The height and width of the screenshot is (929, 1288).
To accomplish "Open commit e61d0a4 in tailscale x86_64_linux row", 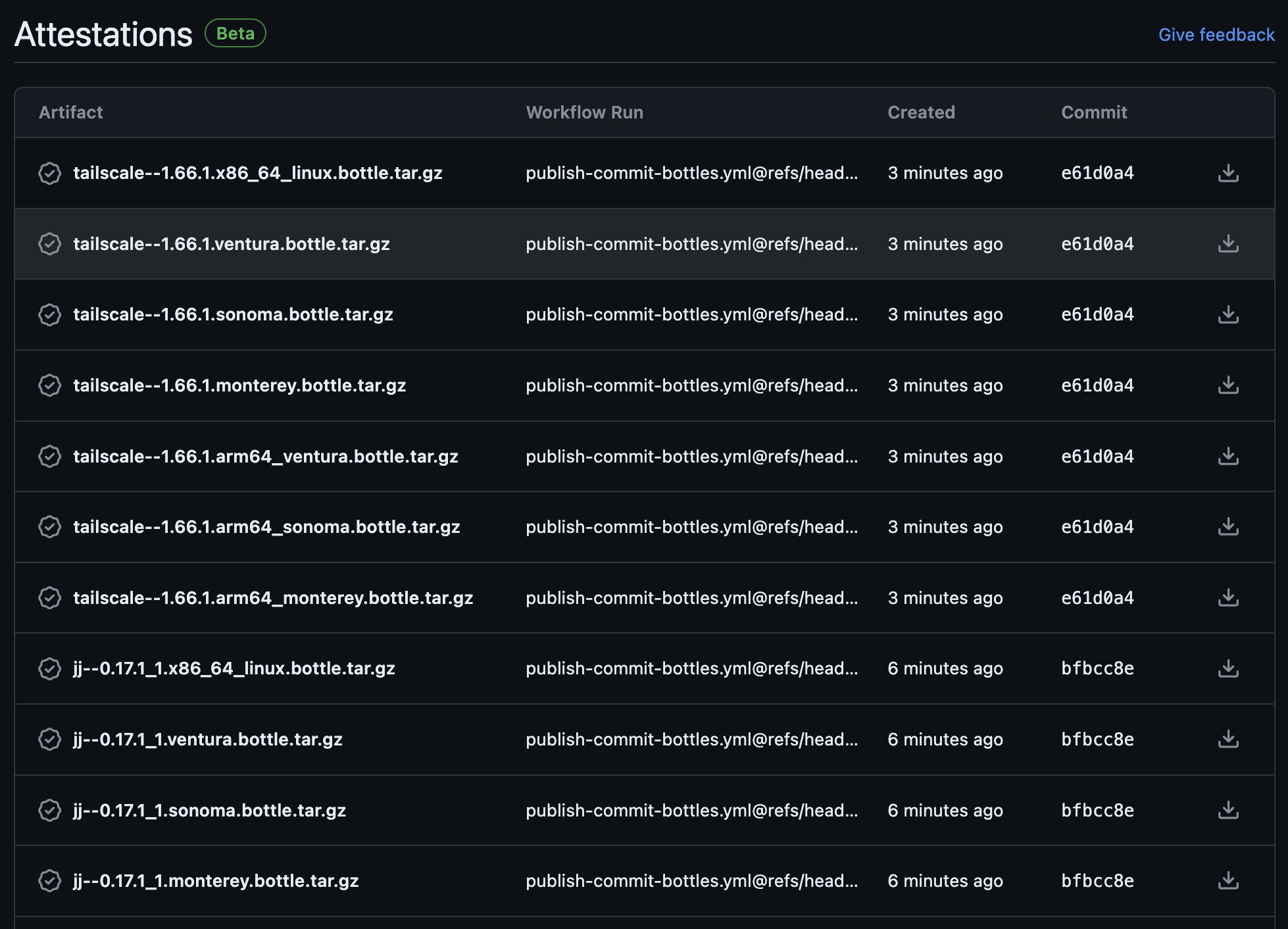I will click(1097, 173).
